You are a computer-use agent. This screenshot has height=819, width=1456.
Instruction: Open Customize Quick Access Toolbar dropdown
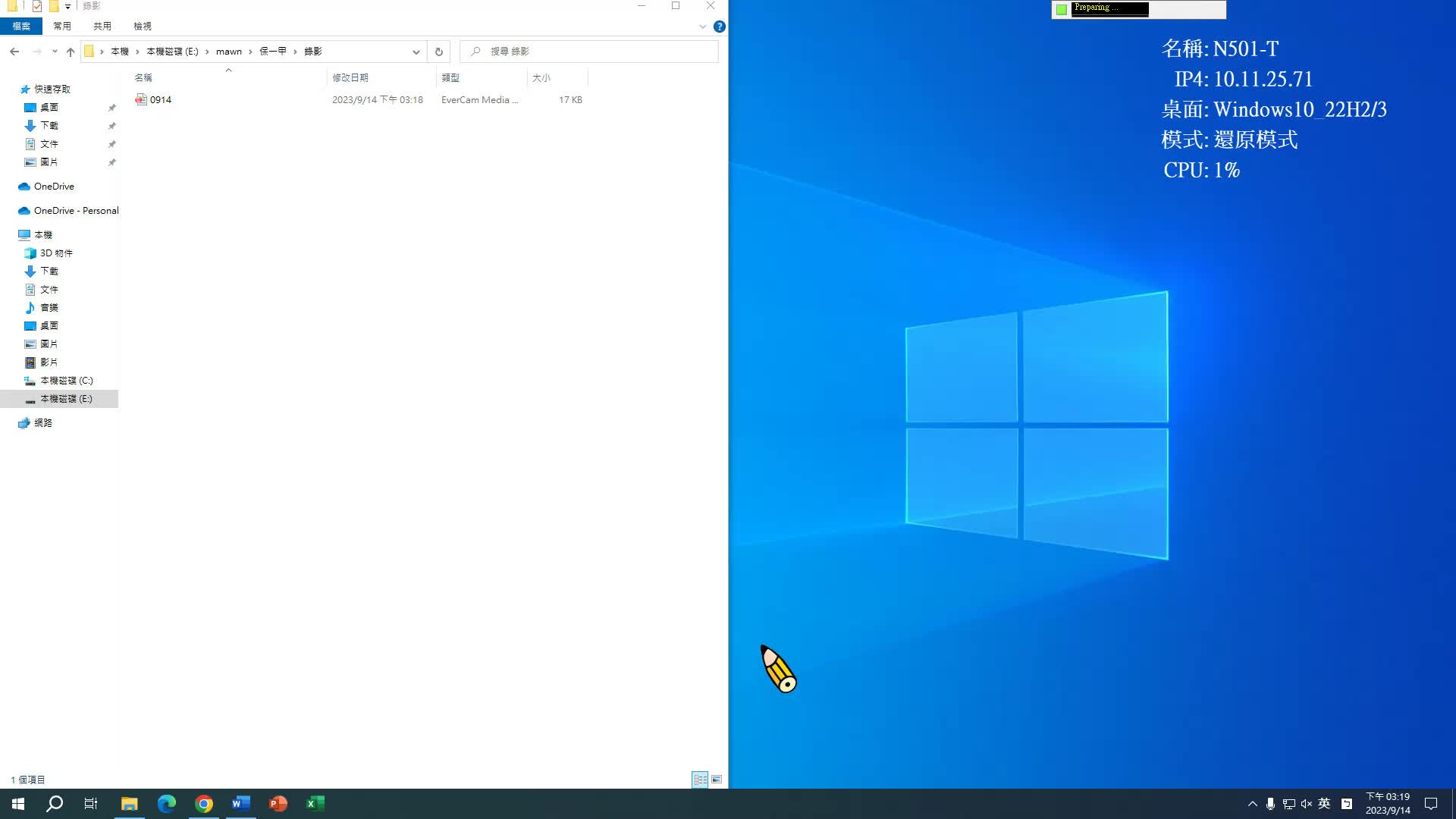[x=67, y=6]
